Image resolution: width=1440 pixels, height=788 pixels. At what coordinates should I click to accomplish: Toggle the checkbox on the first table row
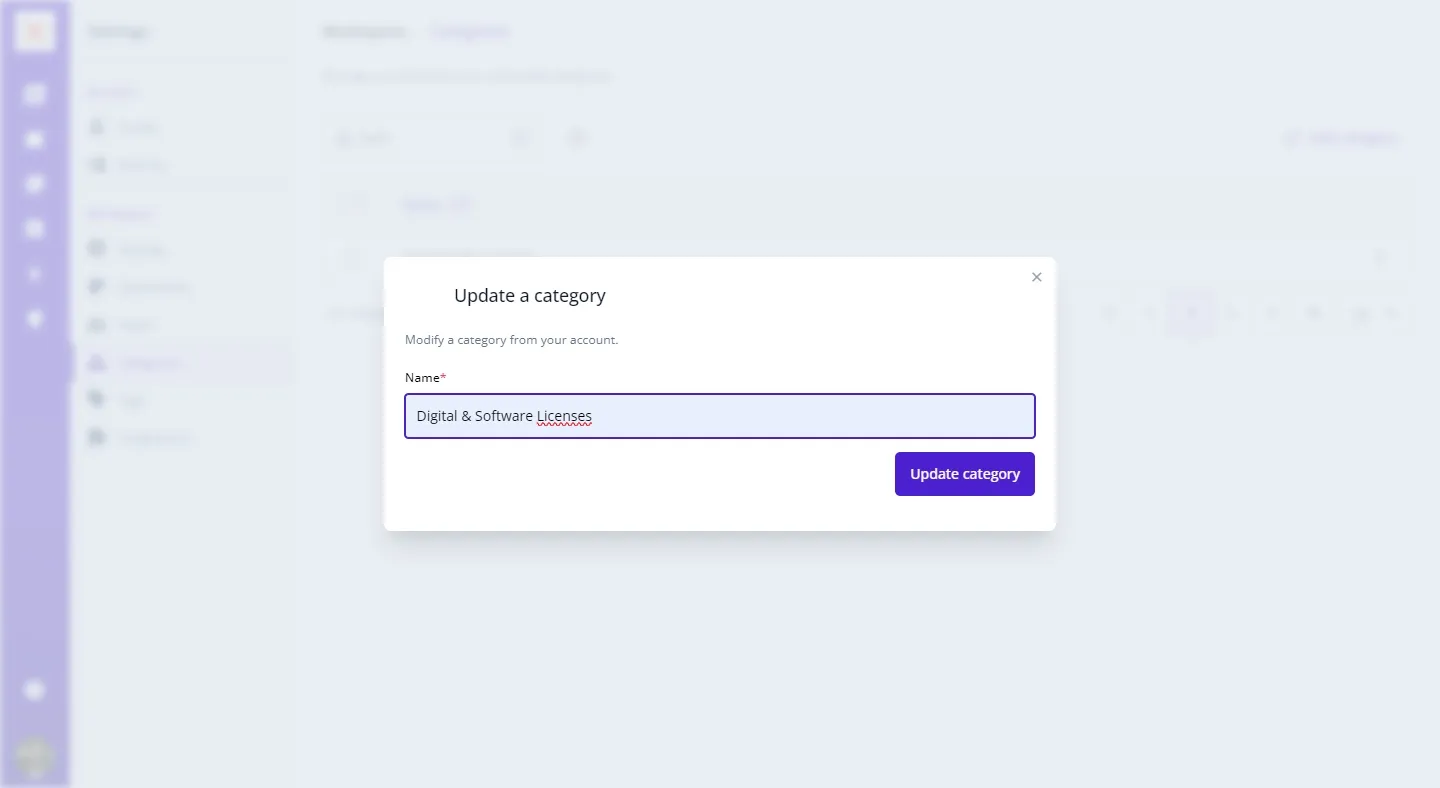click(352, 259)
